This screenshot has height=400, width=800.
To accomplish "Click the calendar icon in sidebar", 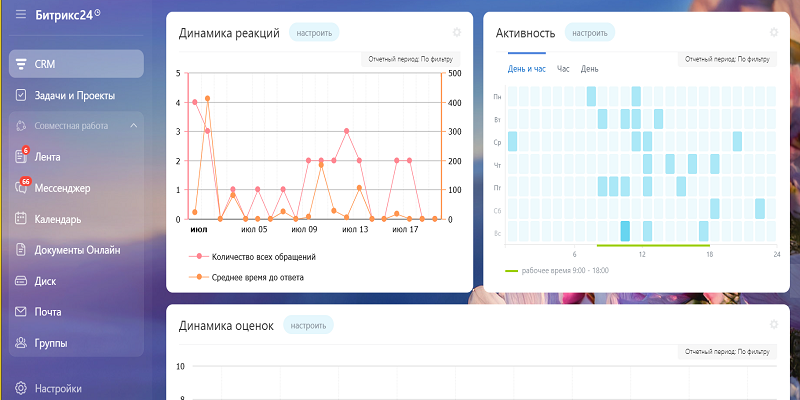I will click(x=21, y=218).
